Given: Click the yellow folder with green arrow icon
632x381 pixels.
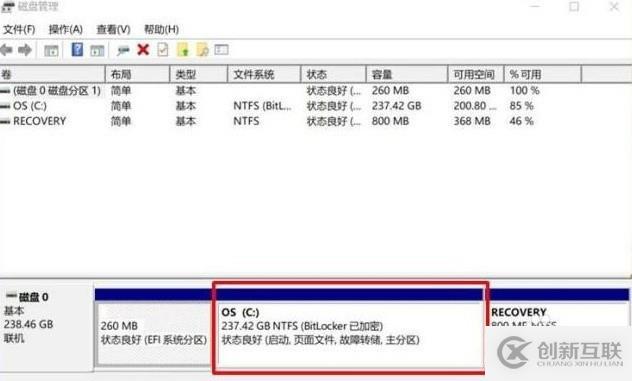Looking at the screenshot, I should tap(183, 50).
